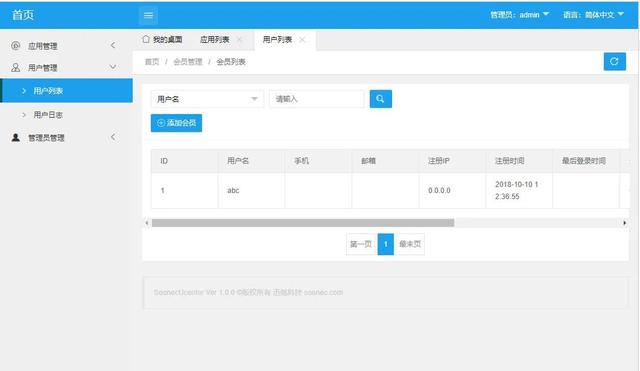Click 会员列表 in the breadcrumb
The width and height of the screenshot is (640, 371).
tap(231, 62)
